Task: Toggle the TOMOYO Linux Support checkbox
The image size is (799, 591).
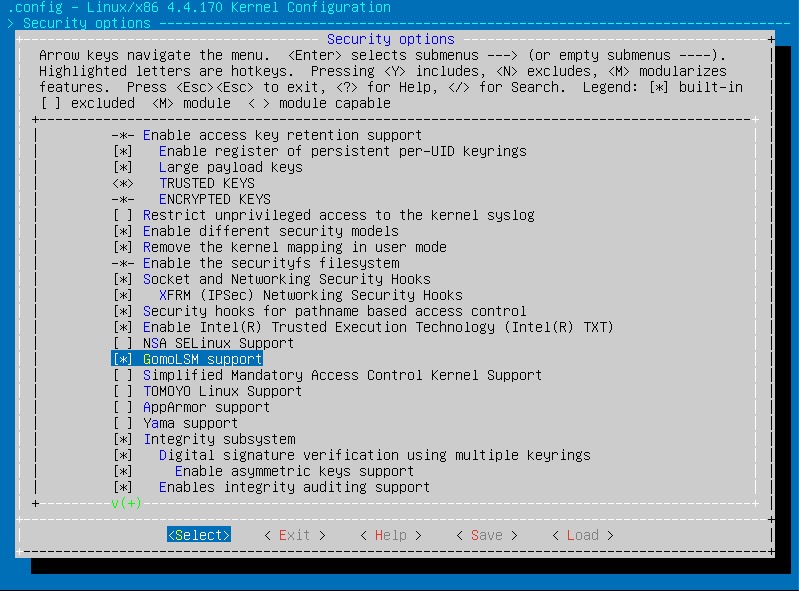Action: (x=122, y=391)
